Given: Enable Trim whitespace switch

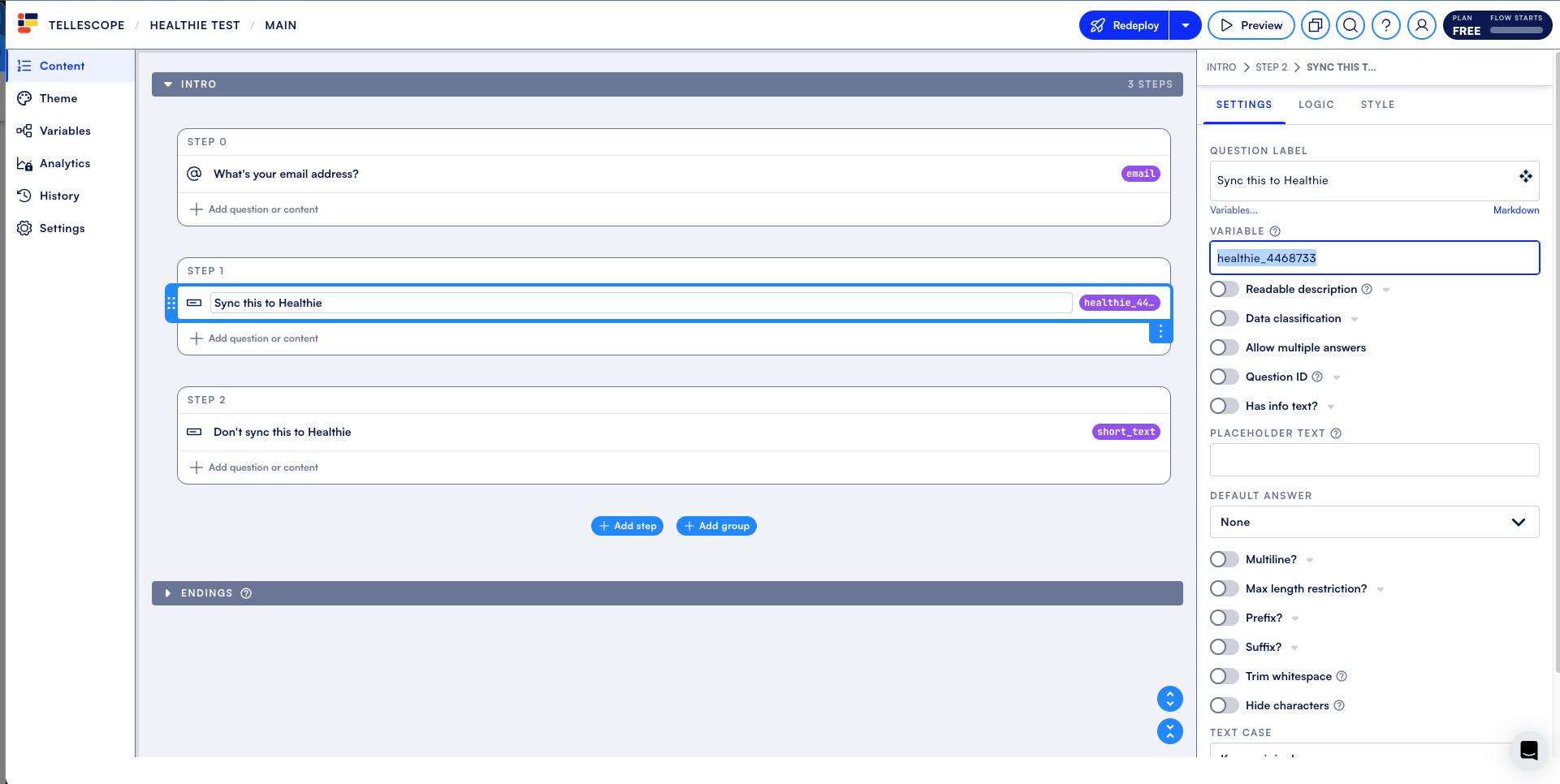Looking at the screenshot, I should (x=1224, y=676).
